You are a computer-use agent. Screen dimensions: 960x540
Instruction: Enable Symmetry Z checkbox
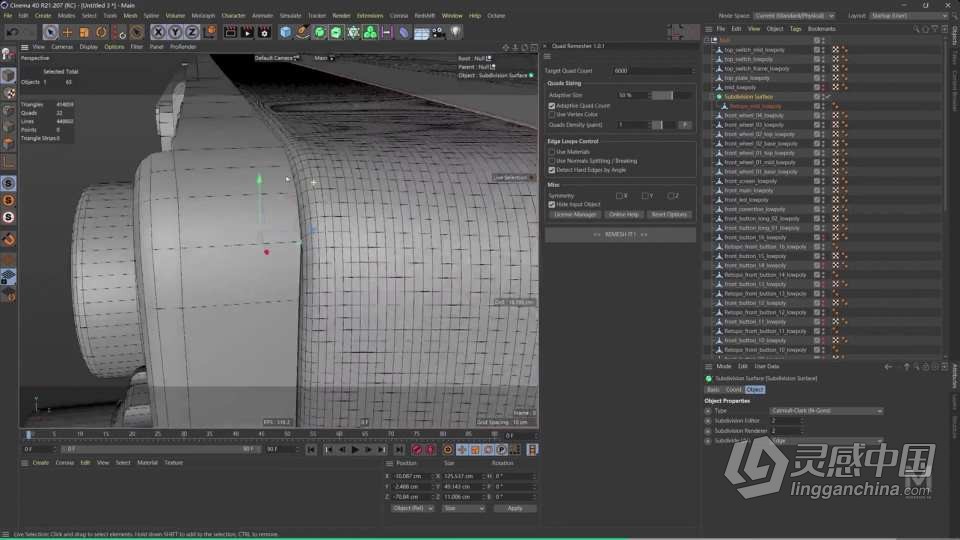pyautogui.click(x=670, y=196)
